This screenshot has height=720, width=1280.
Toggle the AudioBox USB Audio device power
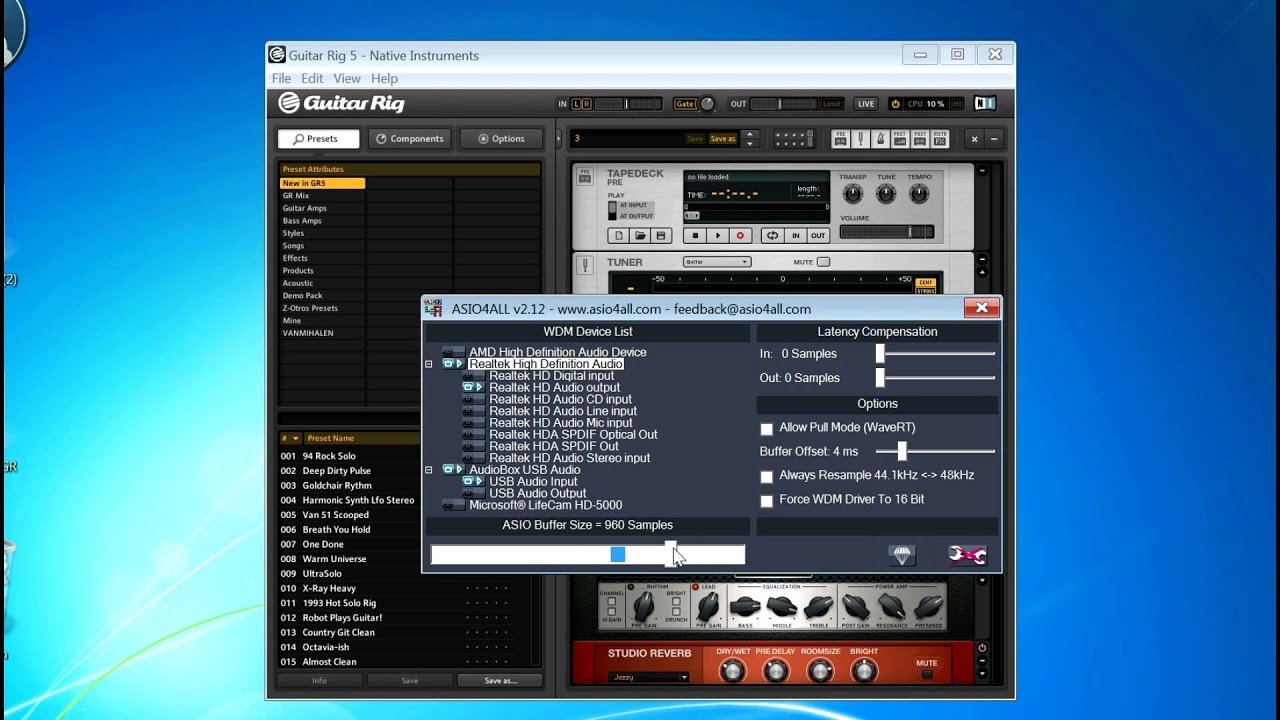pos(453,469)
